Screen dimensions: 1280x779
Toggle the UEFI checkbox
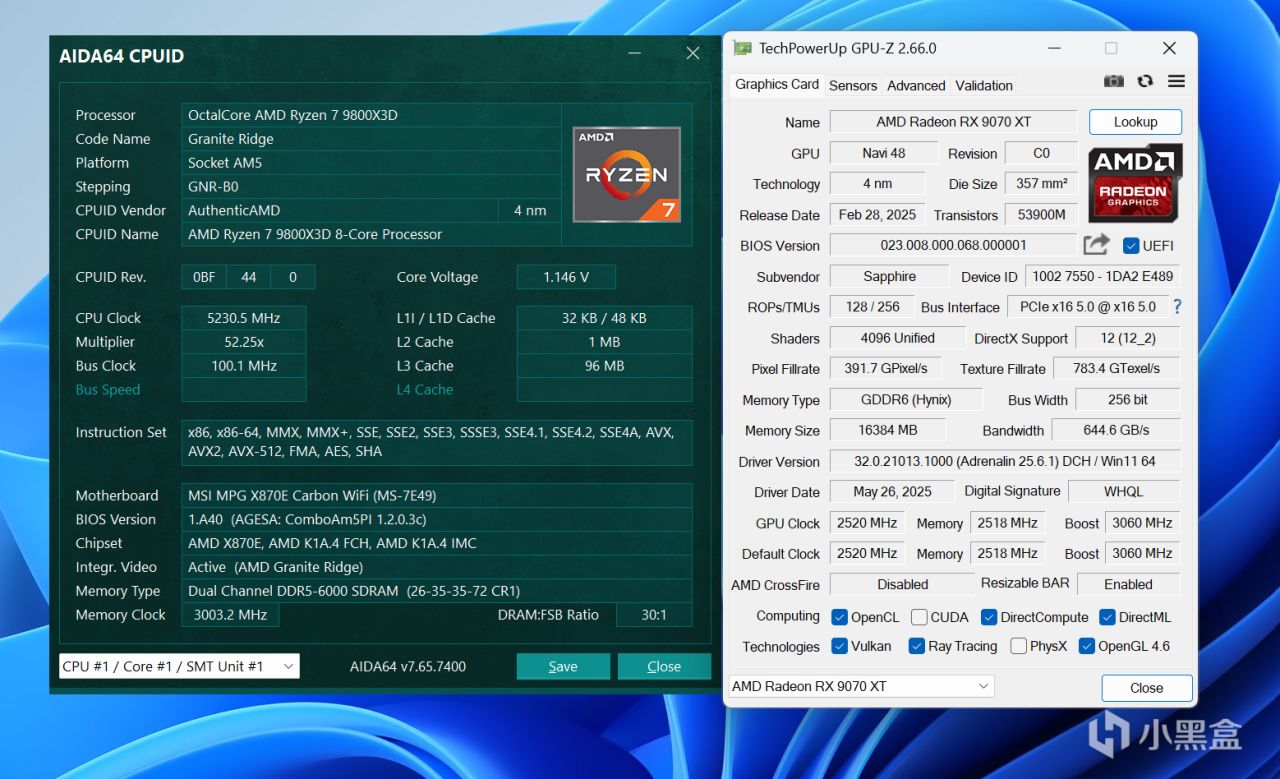click(1131, 246)
